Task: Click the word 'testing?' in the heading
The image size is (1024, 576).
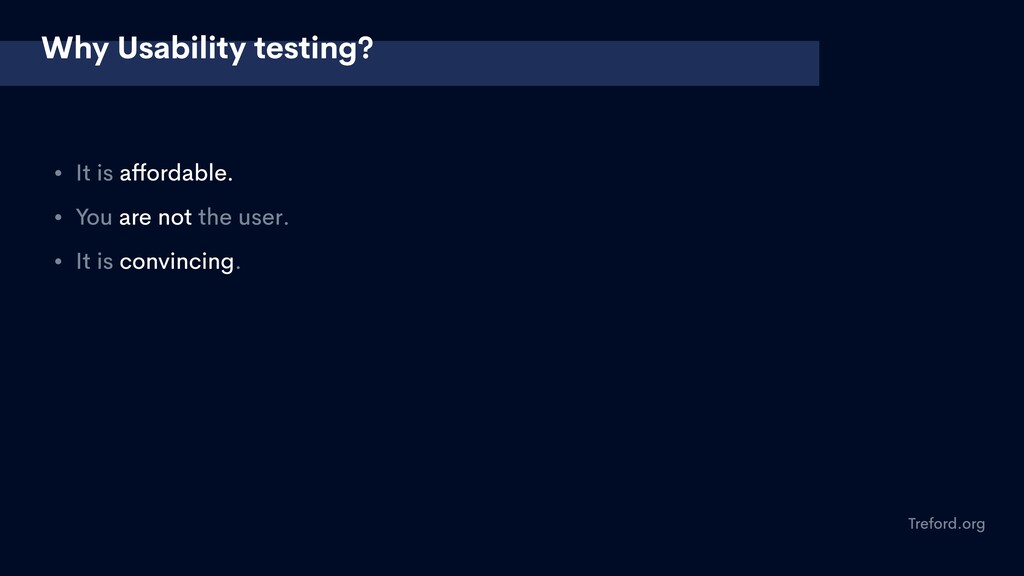Action: [x=314, y=49]
